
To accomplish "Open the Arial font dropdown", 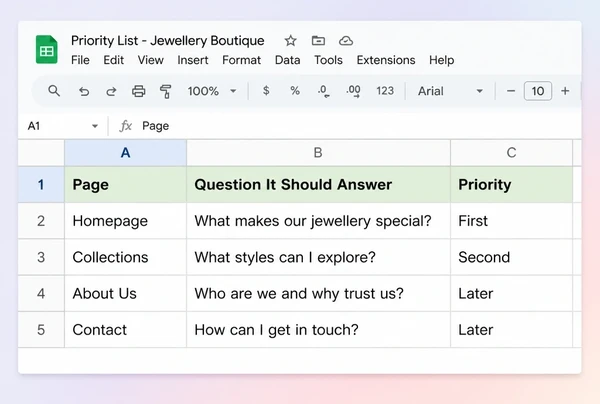I will click(x=450, y=91).
